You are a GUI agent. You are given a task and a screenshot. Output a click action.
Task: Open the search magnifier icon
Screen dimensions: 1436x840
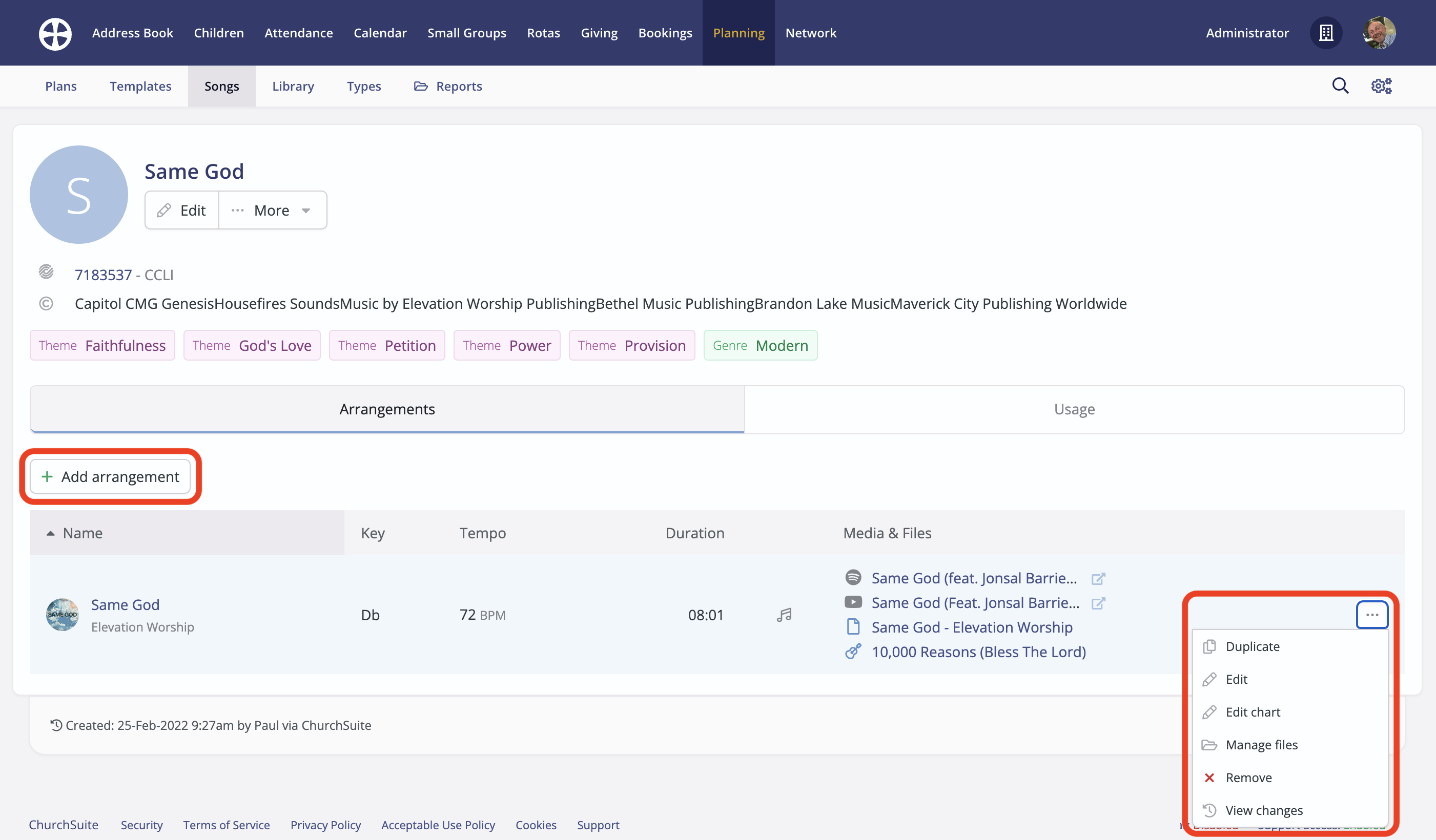pyautogui.click(x=1340, y=86)
